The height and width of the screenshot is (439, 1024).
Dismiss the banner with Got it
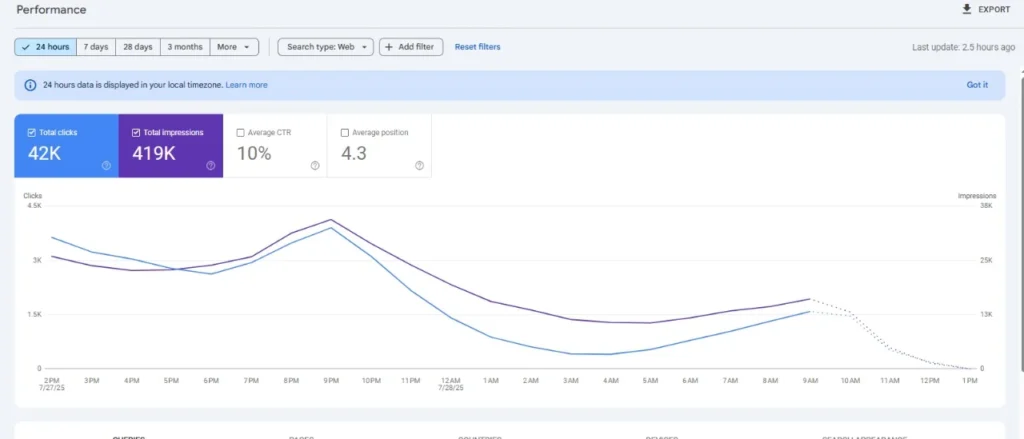pos(976,85)
